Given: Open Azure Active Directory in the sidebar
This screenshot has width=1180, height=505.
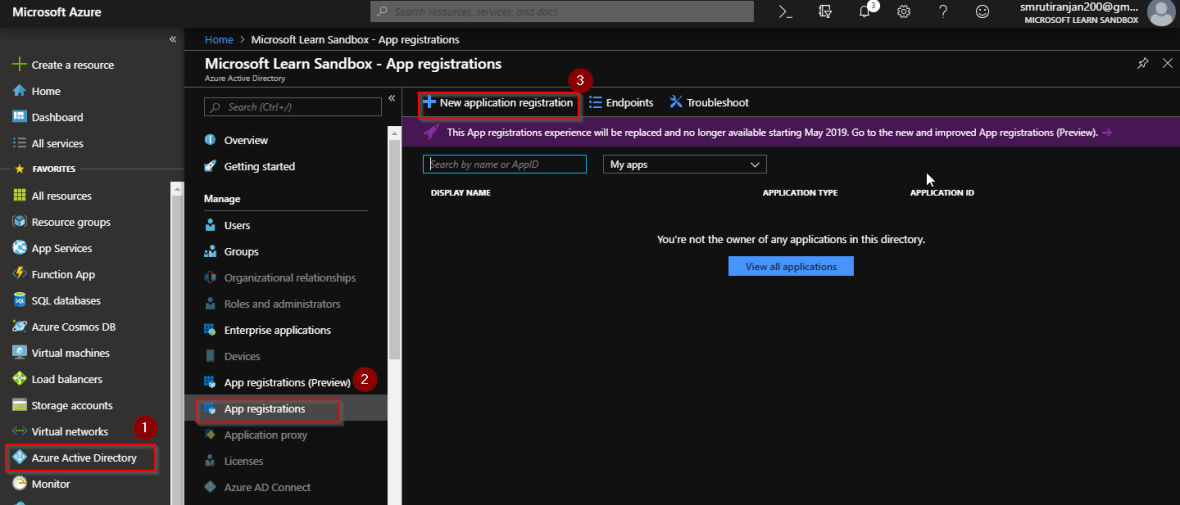Looking at the screenshot, I should (82, 458).
